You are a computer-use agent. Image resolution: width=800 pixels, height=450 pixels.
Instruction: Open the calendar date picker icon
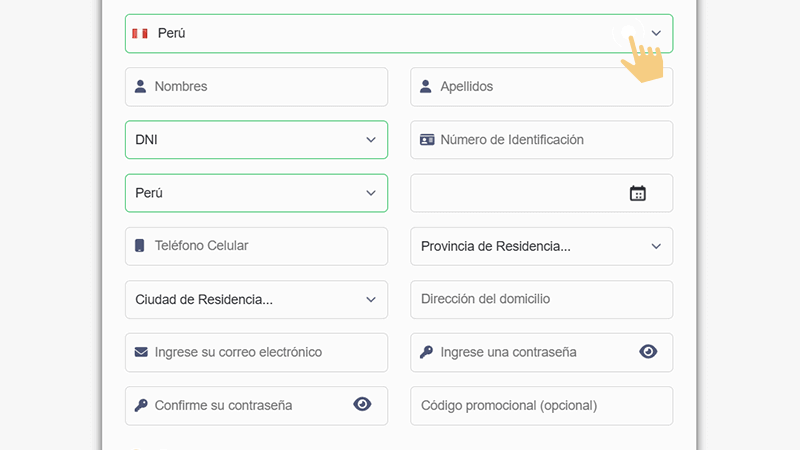[637, 193]
